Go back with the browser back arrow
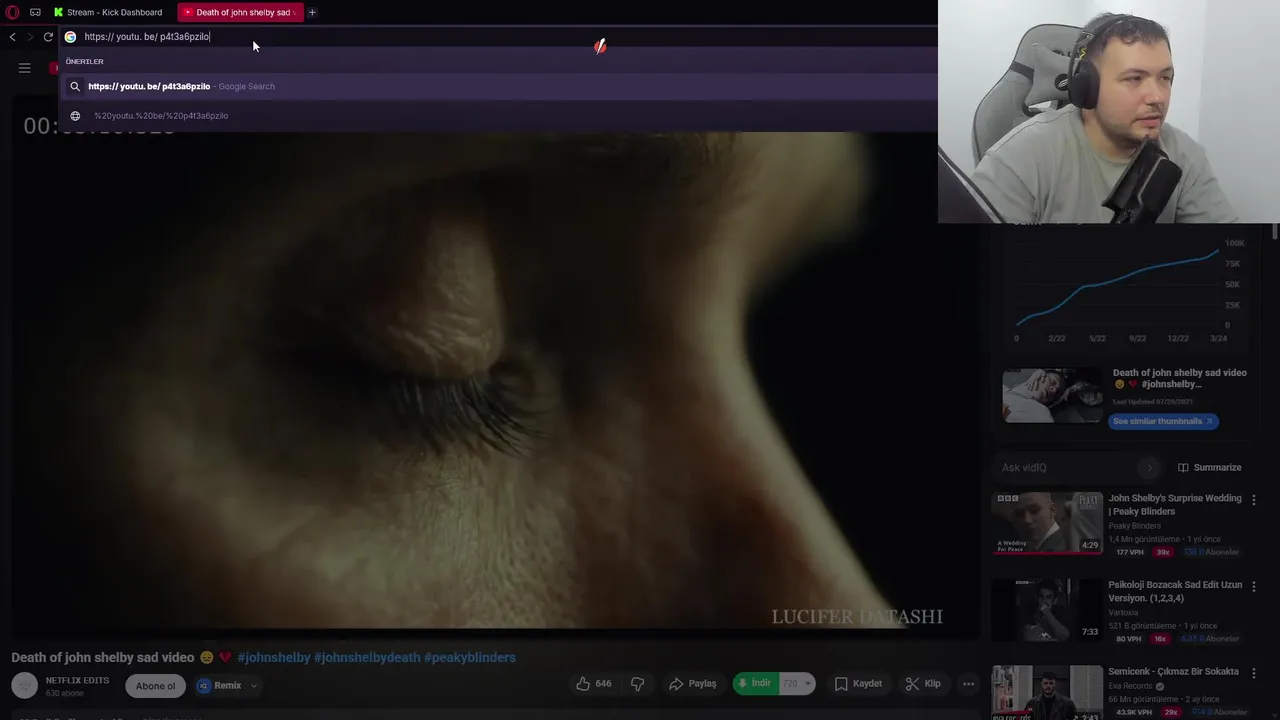Screen dimensions: 1280x720 click(12, 37)
